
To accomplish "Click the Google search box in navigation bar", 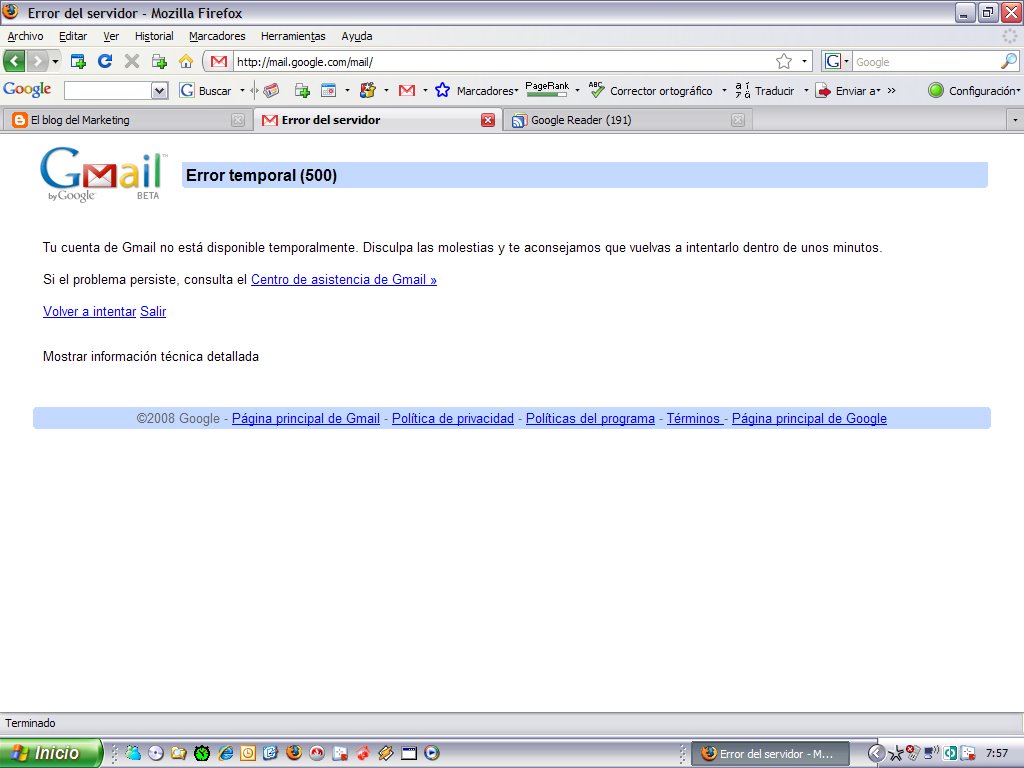I will [x=926, y=62].
